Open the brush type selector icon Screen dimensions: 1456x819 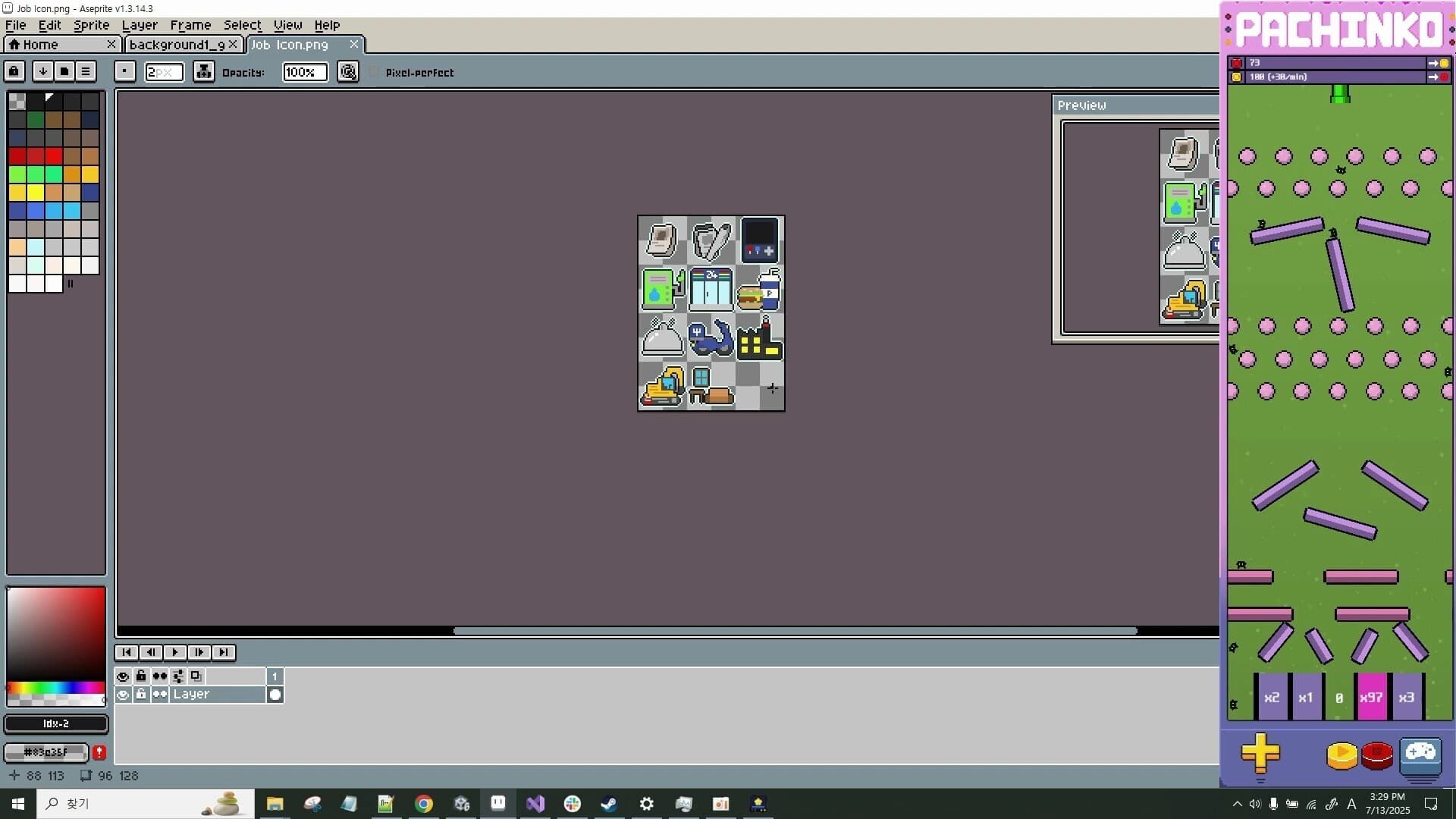click(x=125, y=71)
